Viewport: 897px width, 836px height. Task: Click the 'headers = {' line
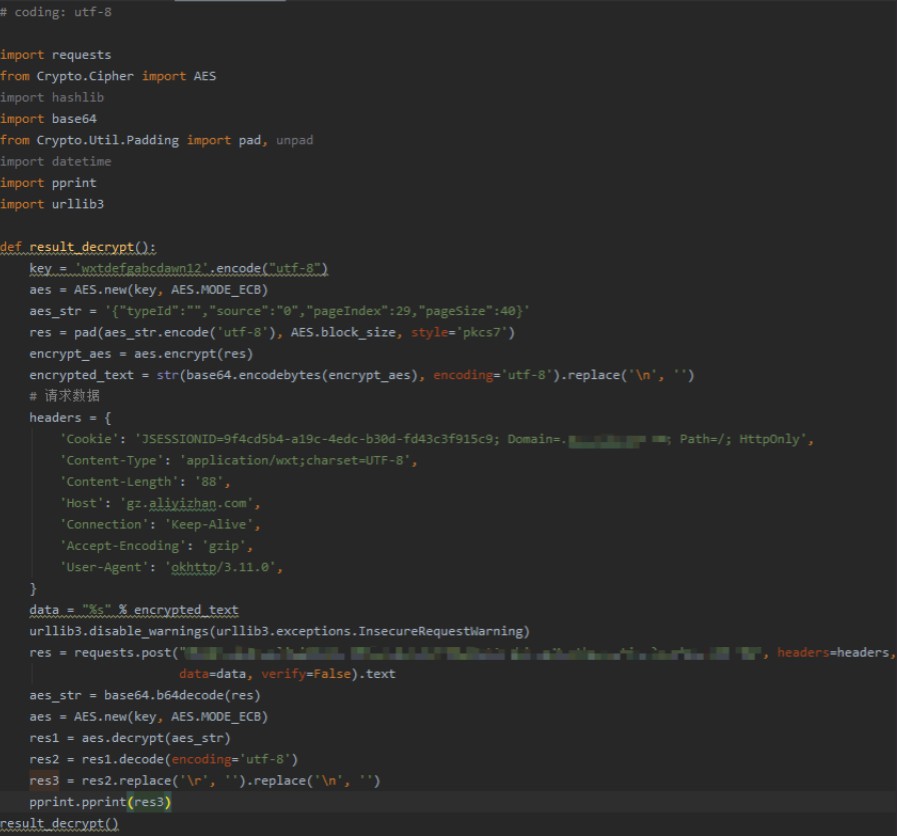[70, 418]
